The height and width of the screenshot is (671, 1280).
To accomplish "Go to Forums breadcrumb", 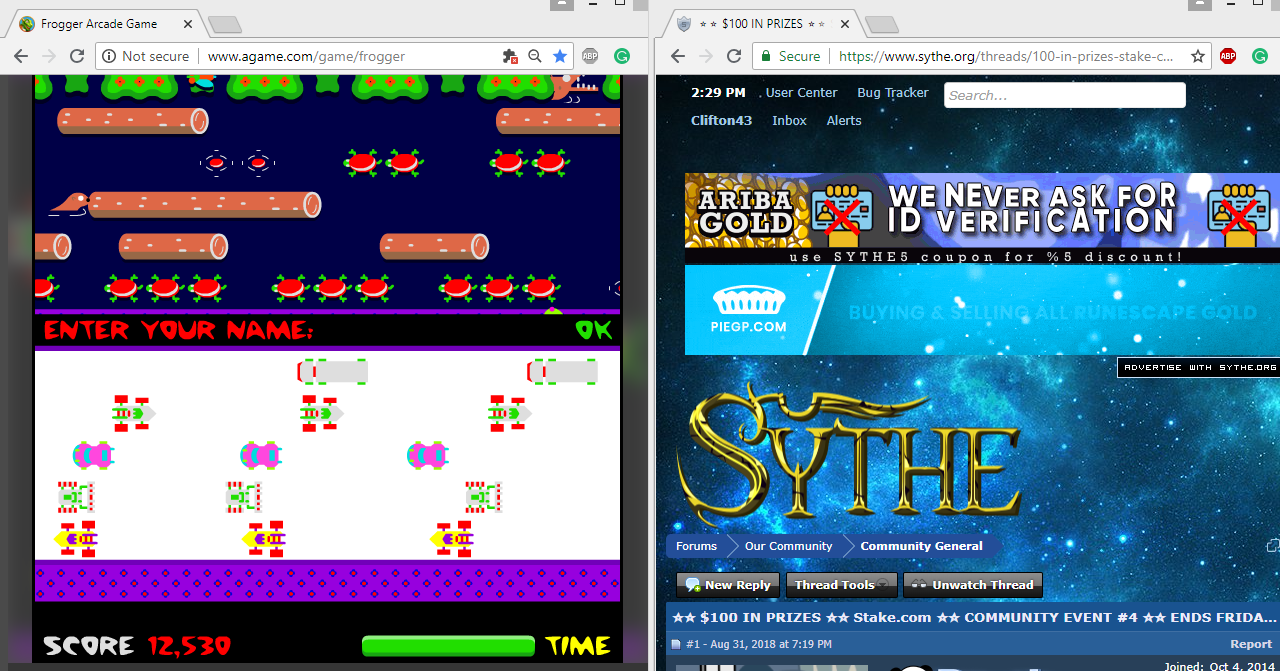I will coord(696,546).
